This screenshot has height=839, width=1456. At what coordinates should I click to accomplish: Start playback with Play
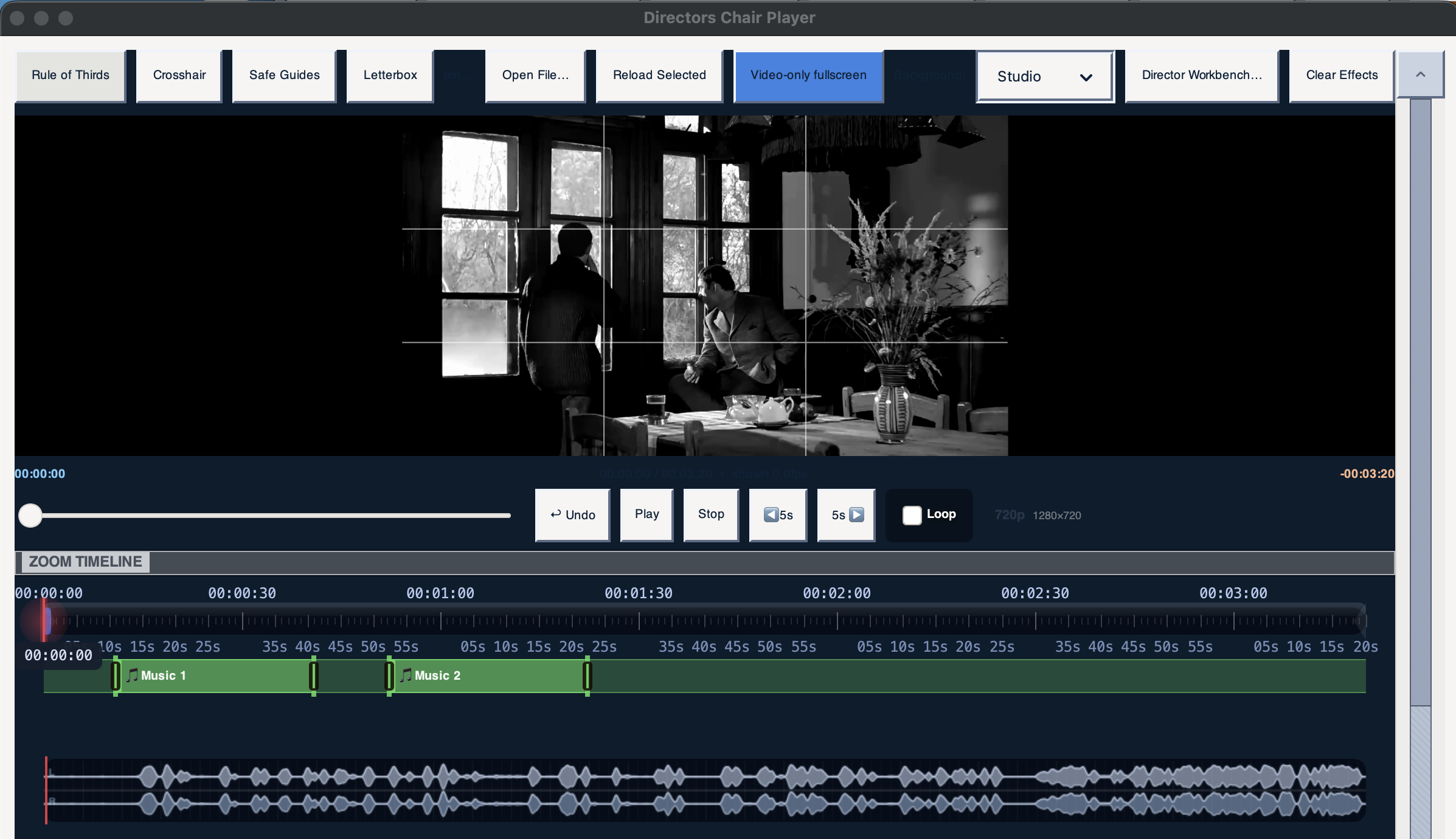[x=647, y=514]
